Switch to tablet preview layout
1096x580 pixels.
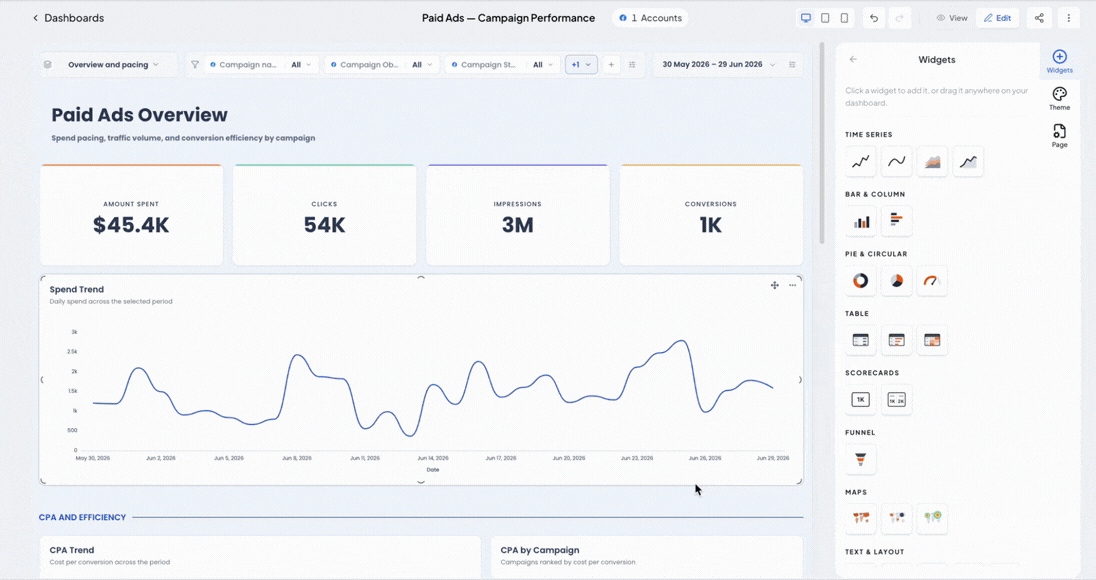(x=825, y=18)
